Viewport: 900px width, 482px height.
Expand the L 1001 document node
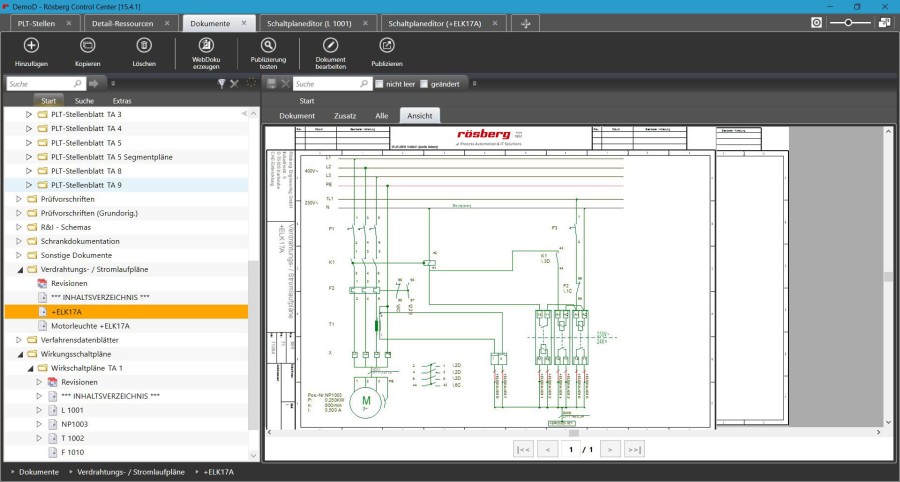point(39,410)
